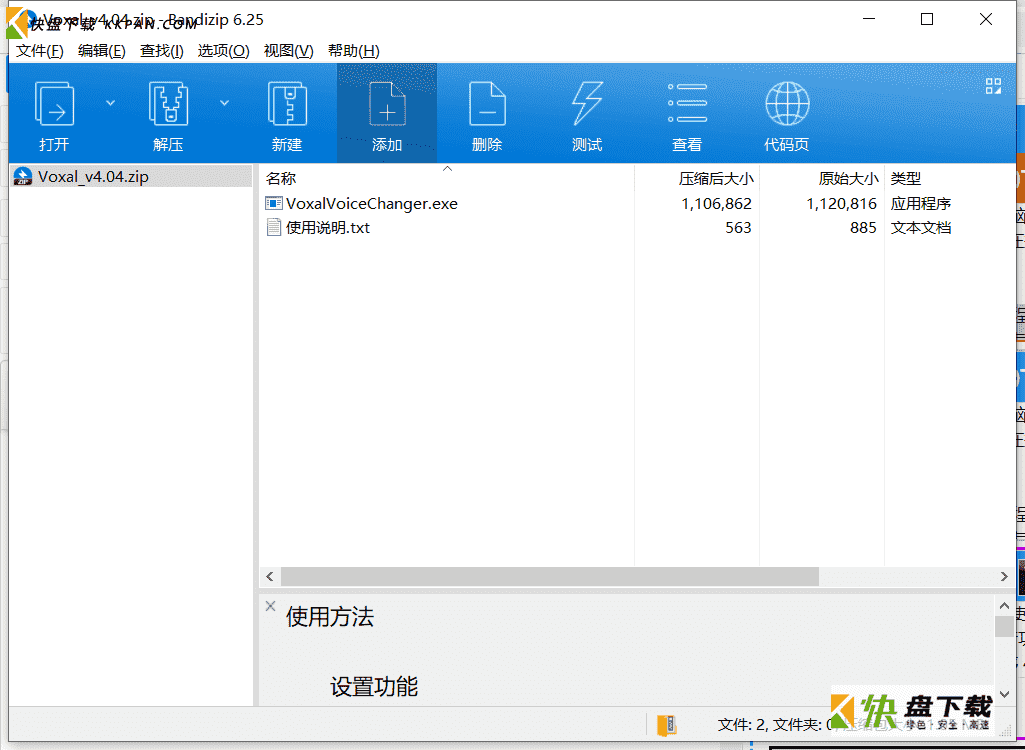Close the comment preview pane with X
The height and width of the screenshot is (750, 1025).
tap(270, 606)
